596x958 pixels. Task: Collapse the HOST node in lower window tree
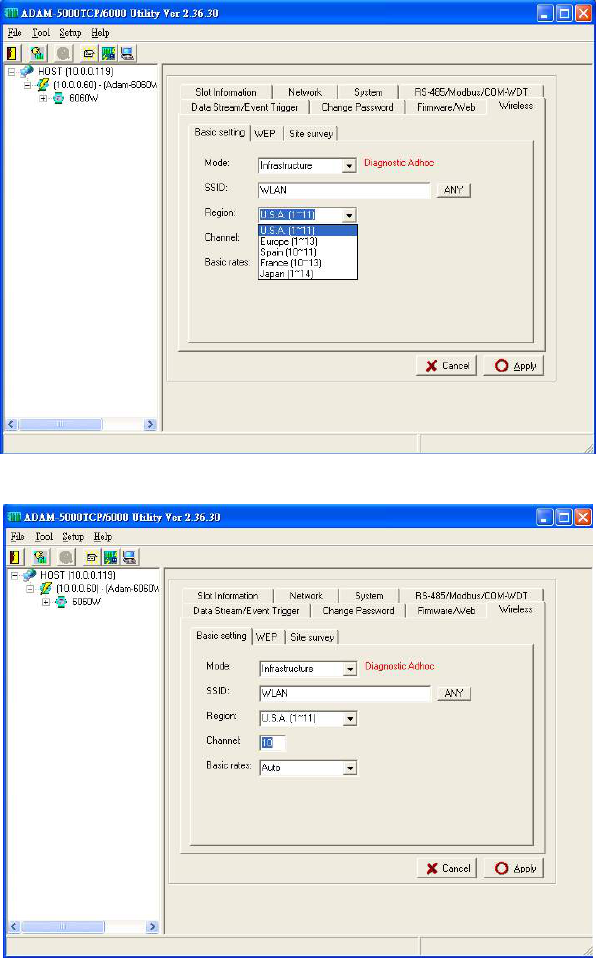[x=15, y=575]
